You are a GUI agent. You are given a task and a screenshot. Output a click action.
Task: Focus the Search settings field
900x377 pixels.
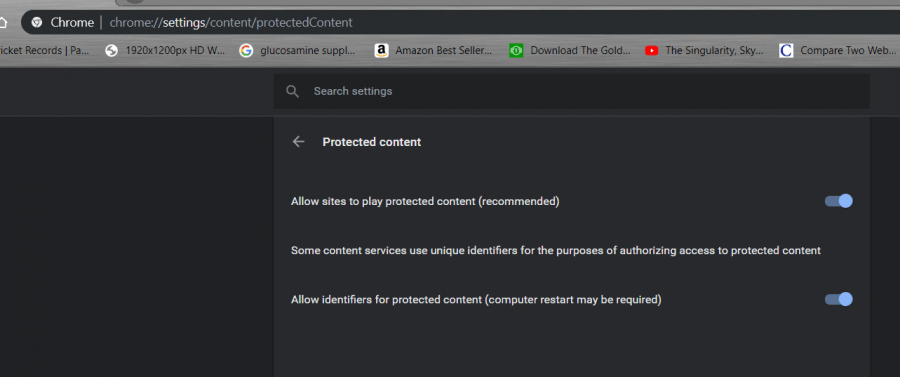[572, 91]
